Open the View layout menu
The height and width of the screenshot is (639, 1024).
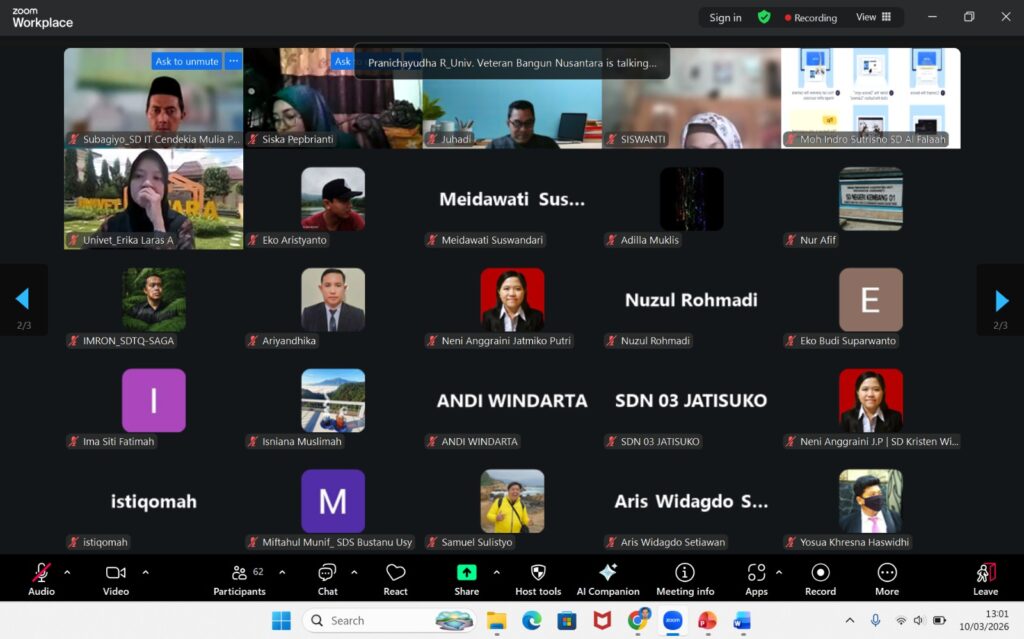(x=873, y=17)
